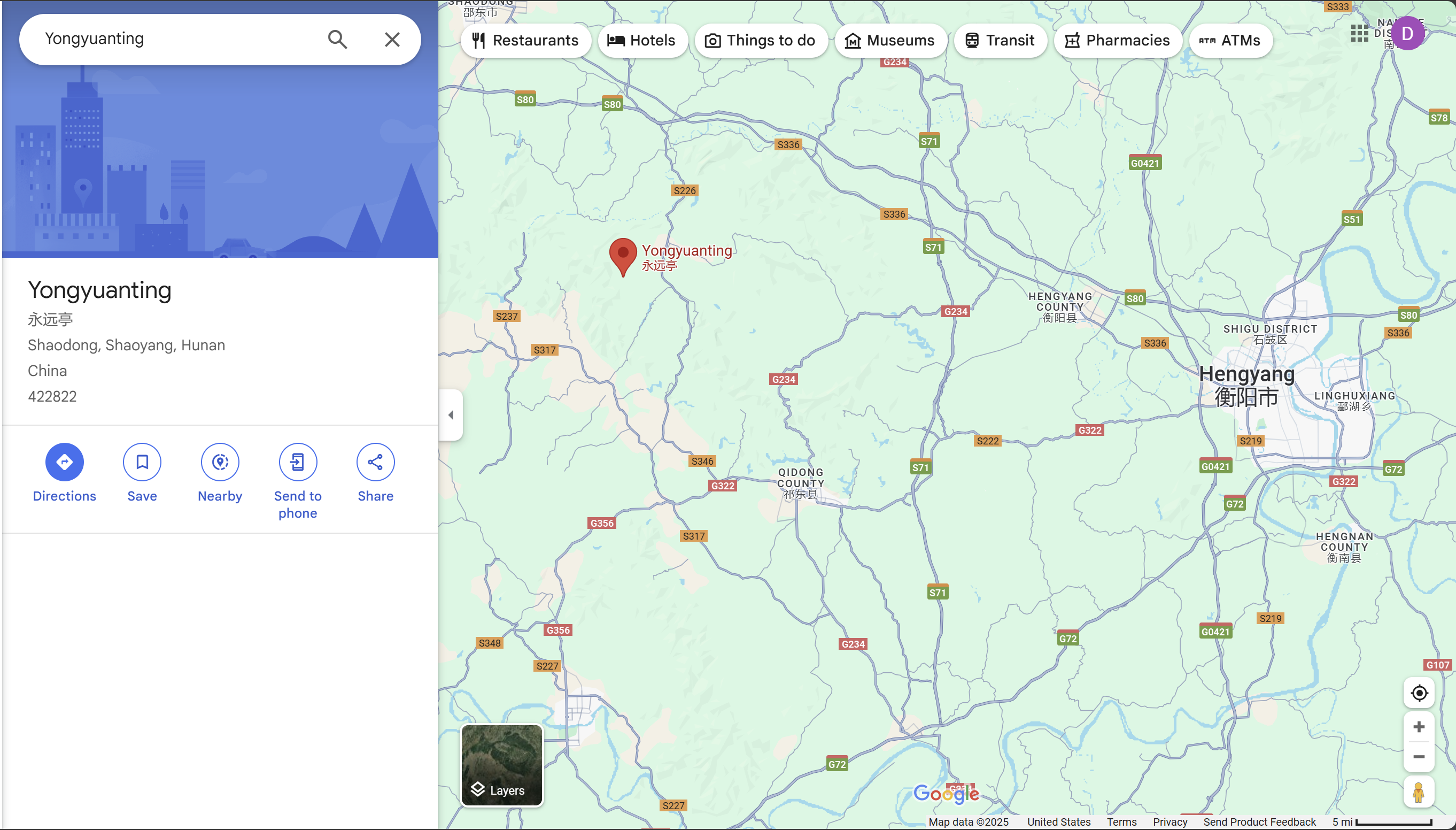Activate Street View pegman
This screenshot has width=1456, height=830.
(x=1419, y=793)
